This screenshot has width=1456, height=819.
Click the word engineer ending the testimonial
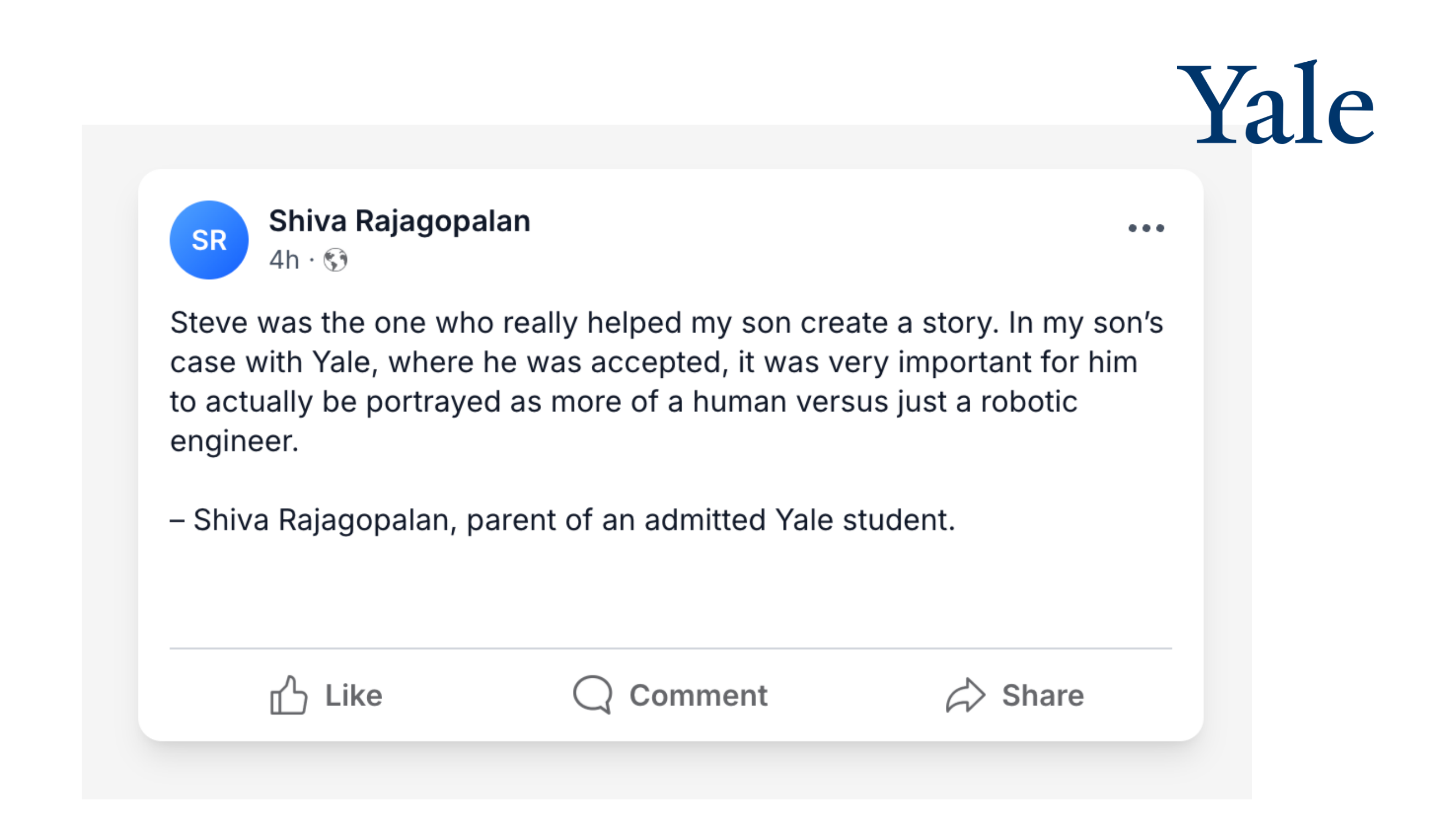point(234,441)
